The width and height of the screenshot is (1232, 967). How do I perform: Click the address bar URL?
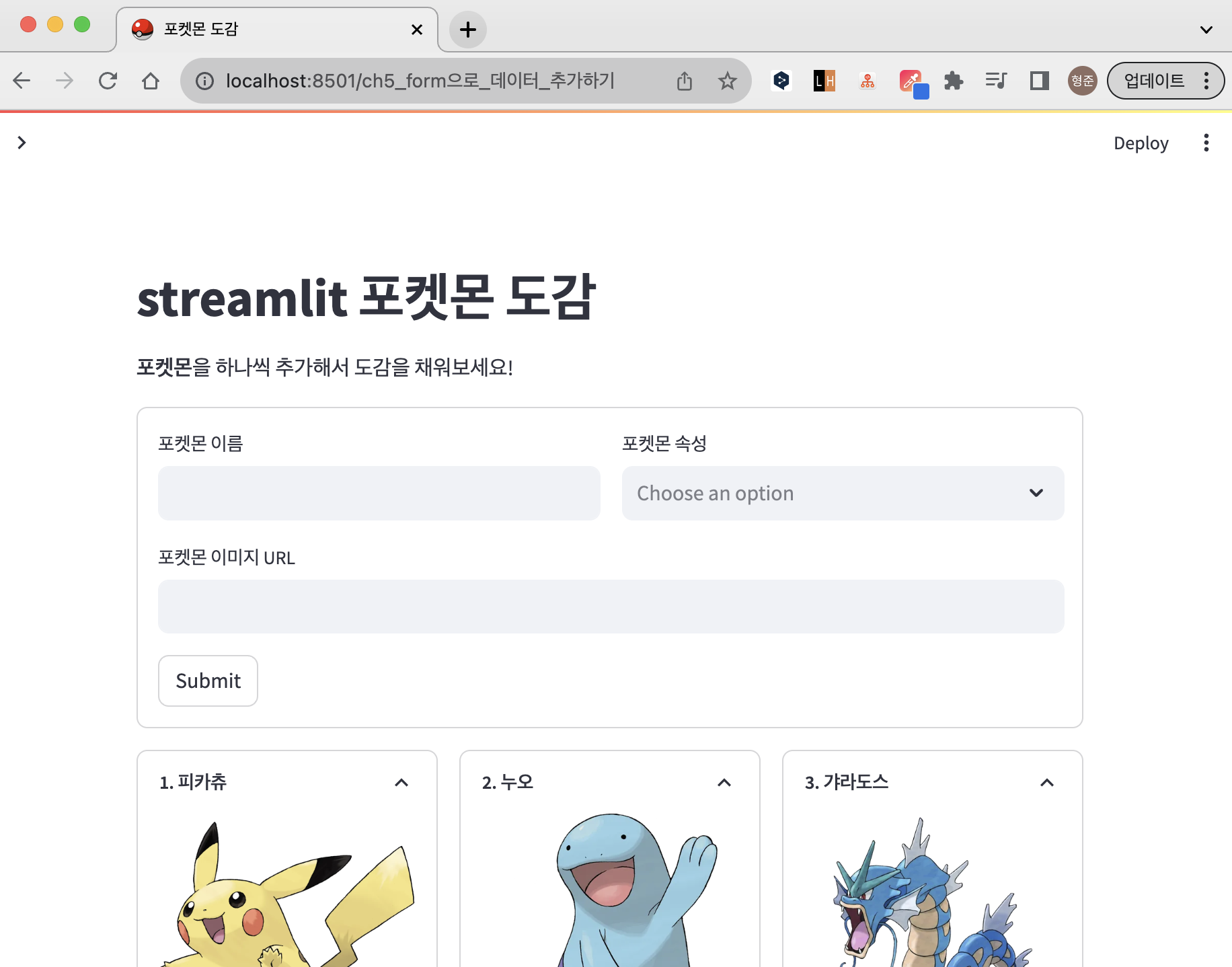click(x=420, y=81)
